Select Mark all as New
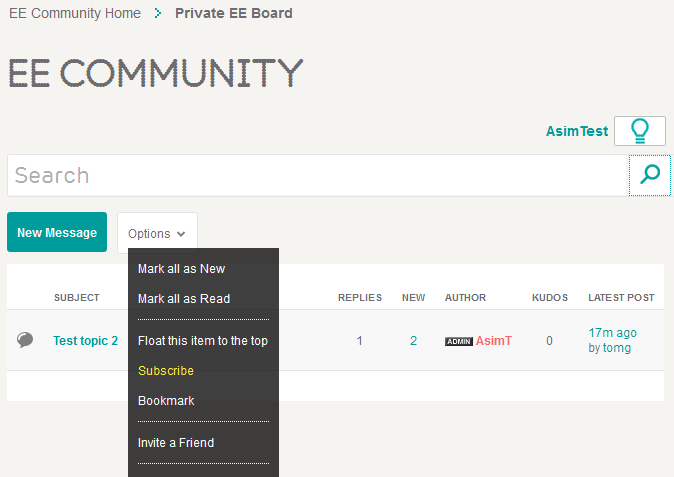The image size is (674, 477). [181, 269]
